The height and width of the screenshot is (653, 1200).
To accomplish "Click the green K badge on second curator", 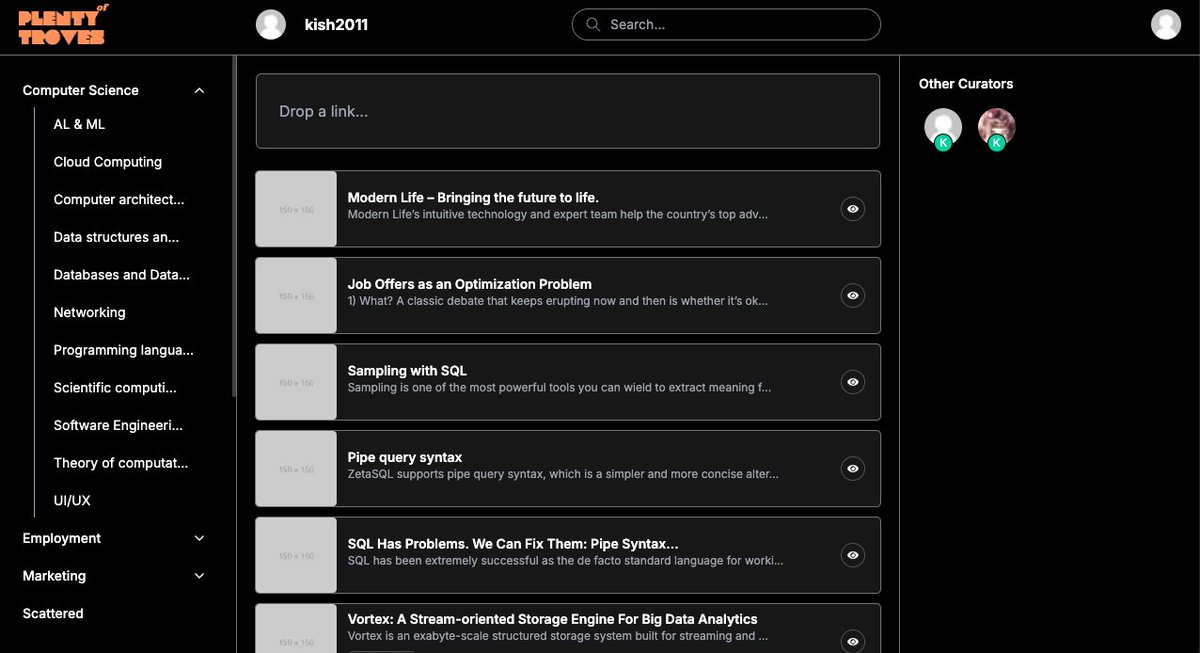I will [997, 142].
